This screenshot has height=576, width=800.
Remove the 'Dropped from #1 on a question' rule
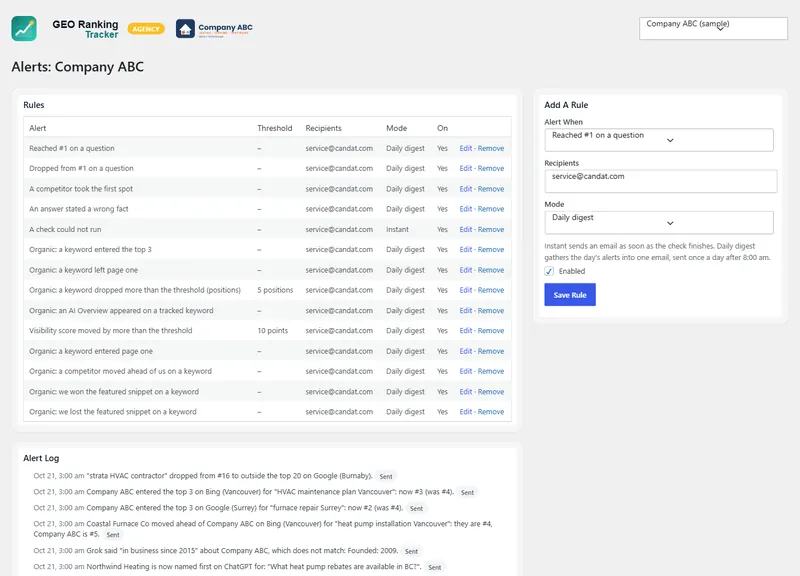point(491,168)
